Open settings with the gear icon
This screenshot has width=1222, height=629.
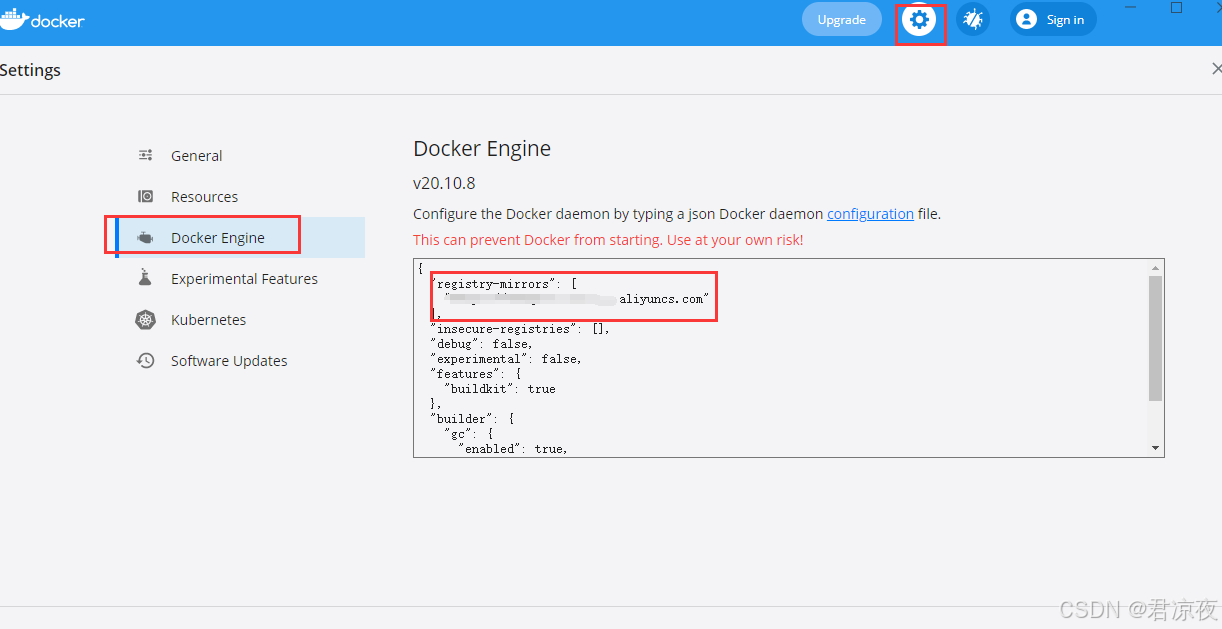[919, 20]
